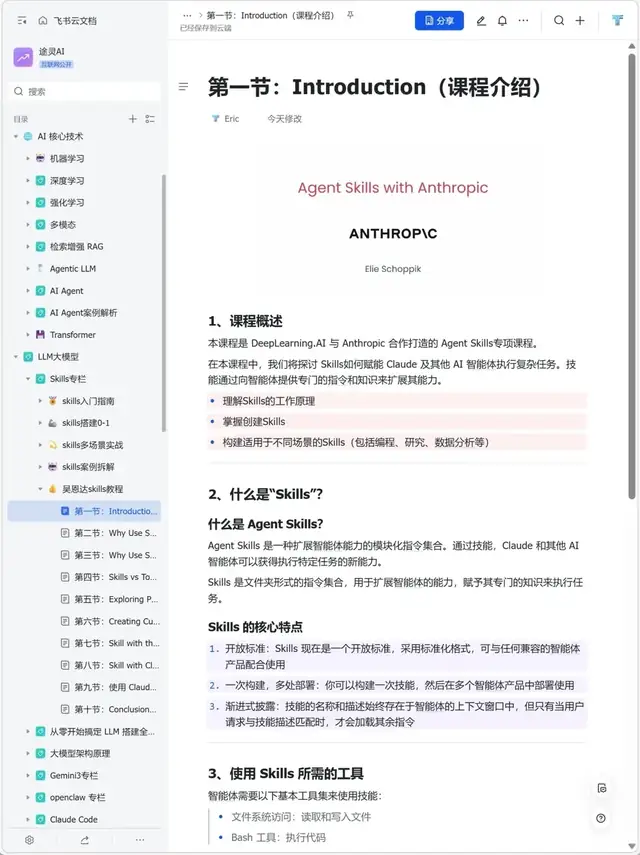Click the 互联网公开 badge under 途灵AI
This screenshot has width=640, height=855.
[x=56, y=64]
